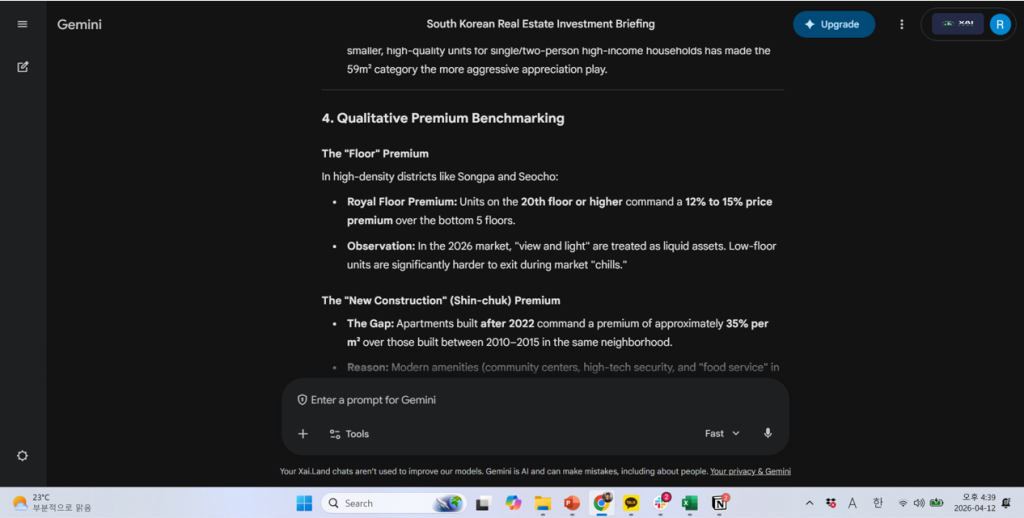The image size is (1024, 518).
Task: Click the plus icon to add files
Action: click(x=303, y=433)
